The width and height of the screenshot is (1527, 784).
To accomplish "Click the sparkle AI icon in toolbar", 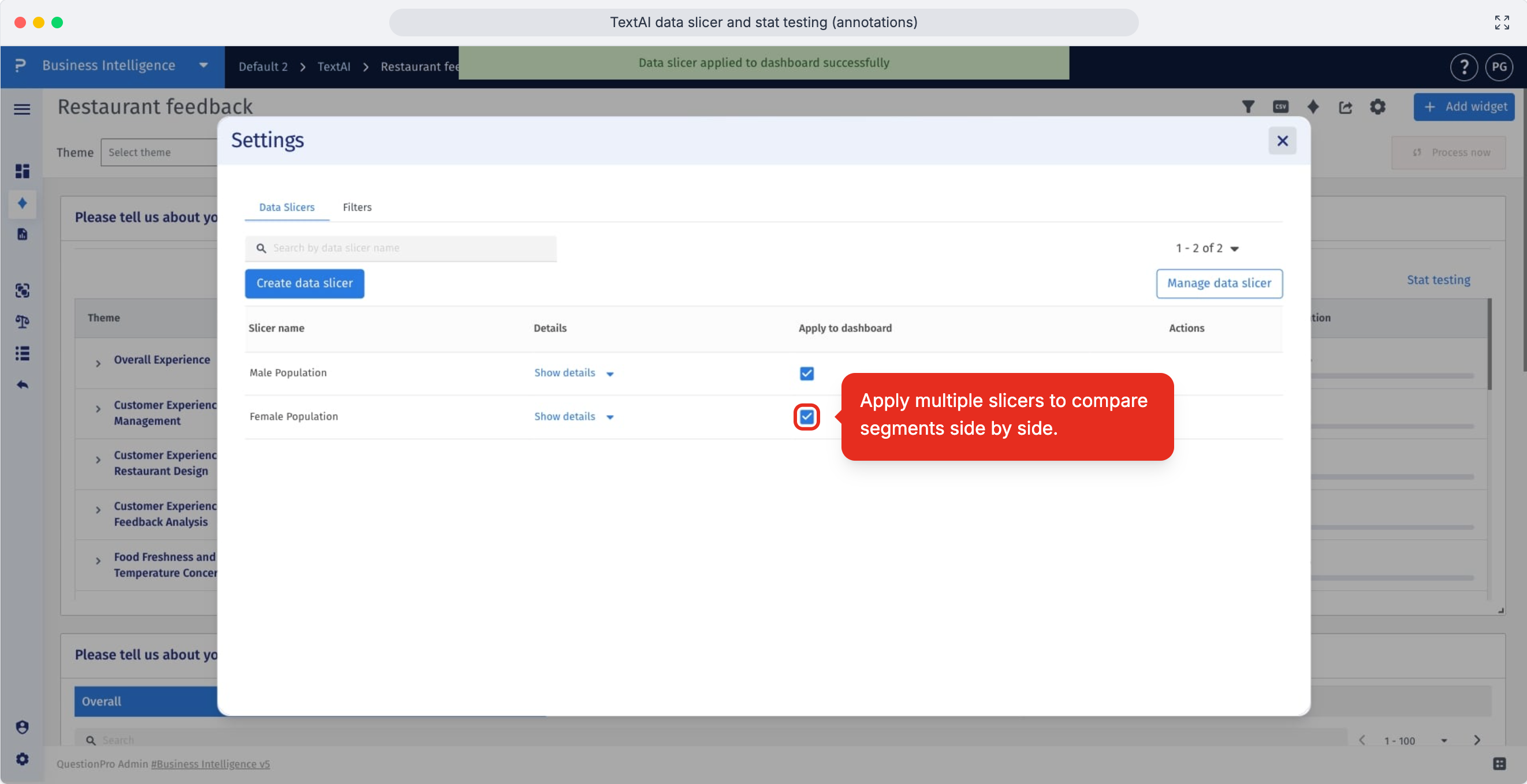I will [x=1313, y=107].
